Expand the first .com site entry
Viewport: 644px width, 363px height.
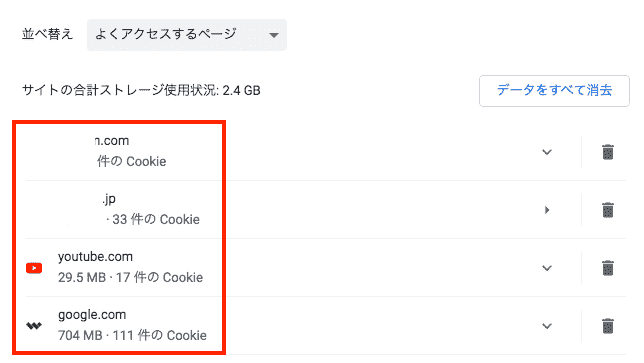tap(547, 152)
